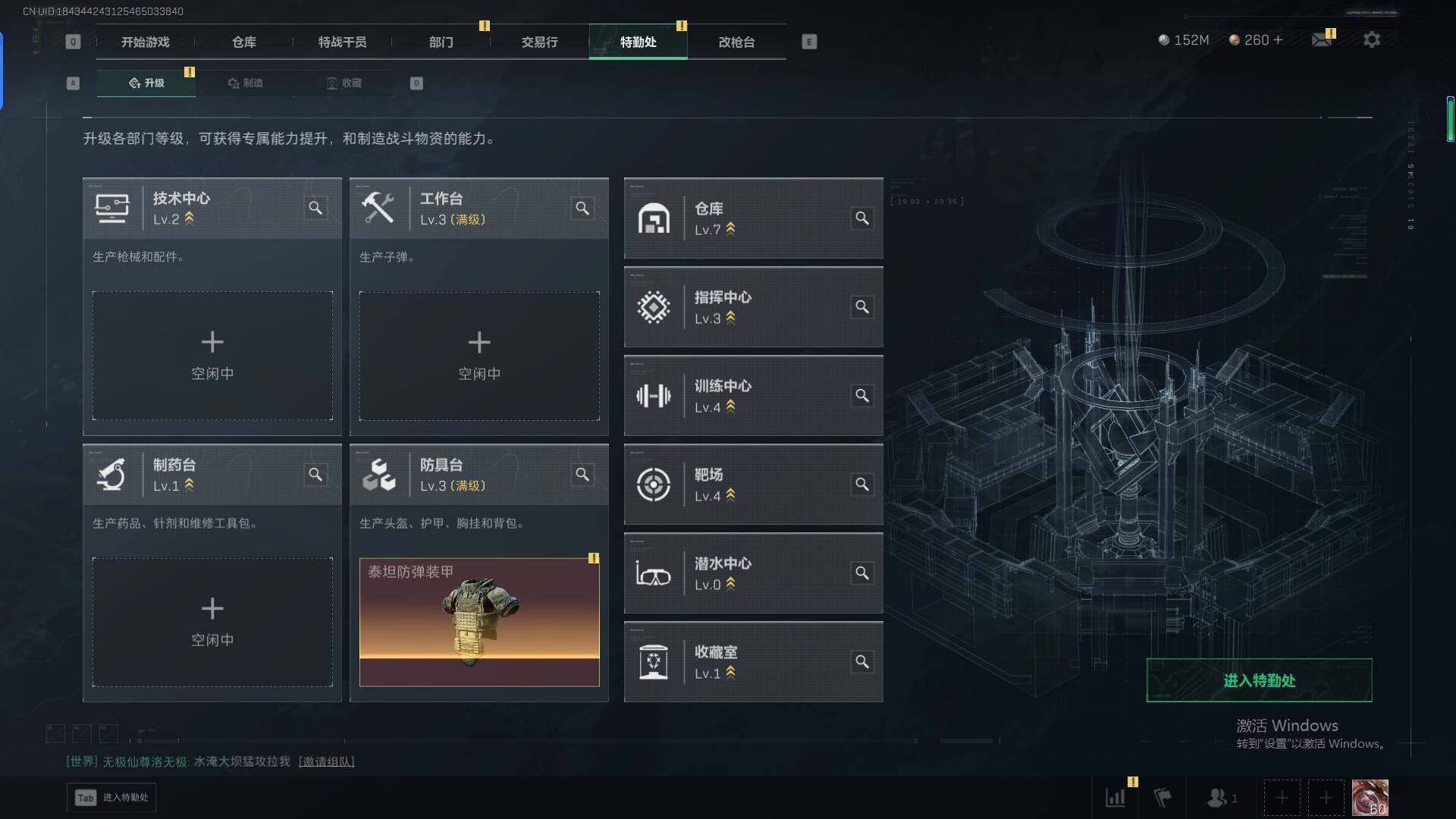Open the settings gear icon
The image size is (1456, 819).
click(x=1372, y=39)
